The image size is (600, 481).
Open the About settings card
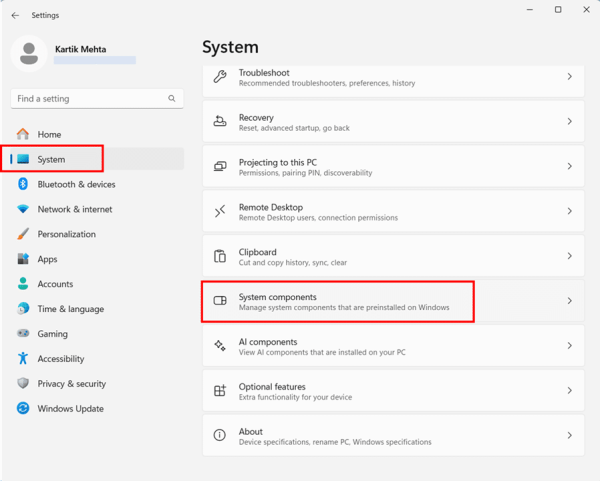(x=393, y=435)
